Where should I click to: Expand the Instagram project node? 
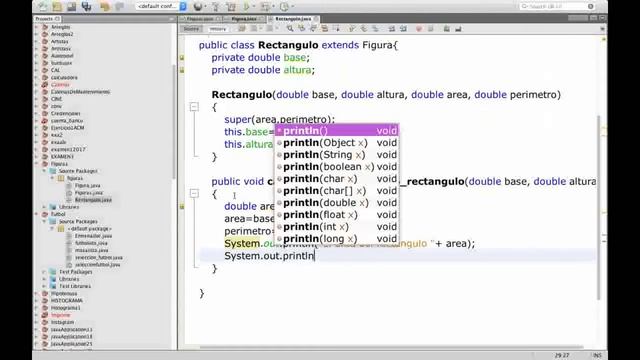[37, 322]
